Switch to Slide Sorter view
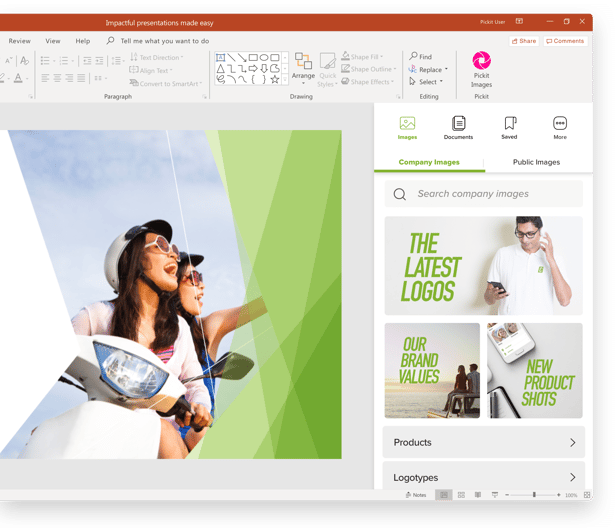Viewport: 615px width, 532px height. coord(461,495)
